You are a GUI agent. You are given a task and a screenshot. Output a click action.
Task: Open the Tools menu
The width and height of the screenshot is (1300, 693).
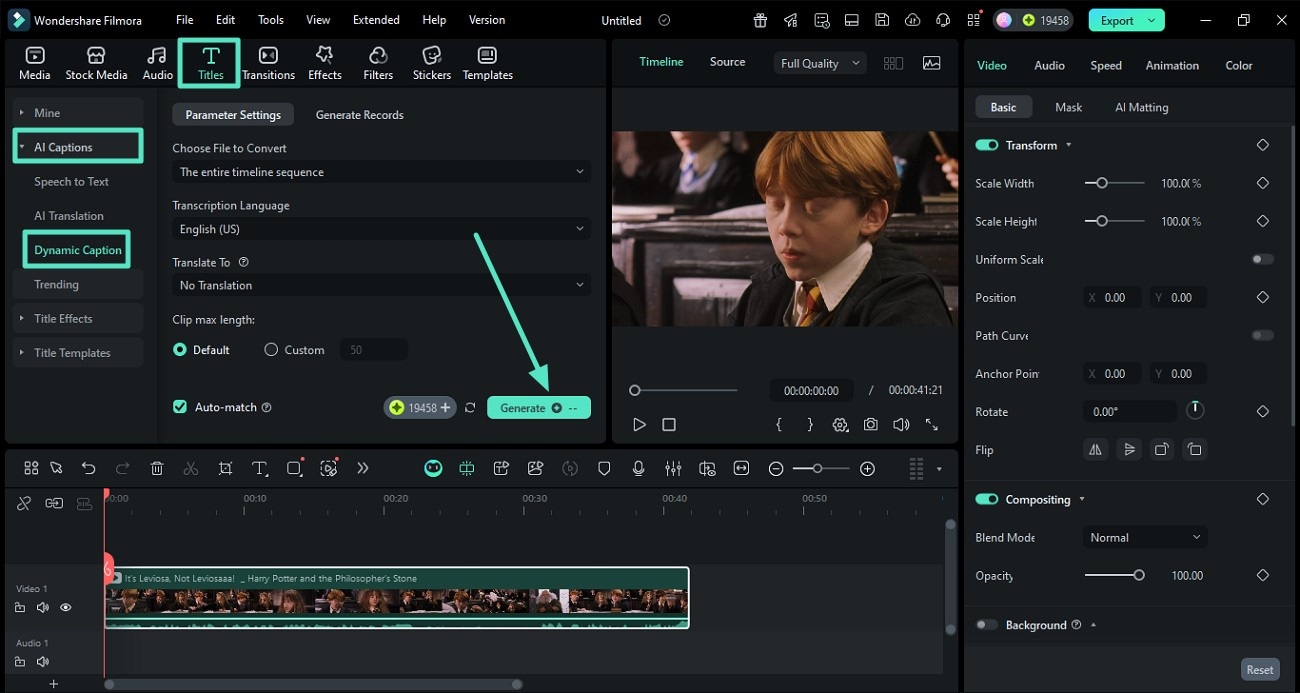[269, 19]
